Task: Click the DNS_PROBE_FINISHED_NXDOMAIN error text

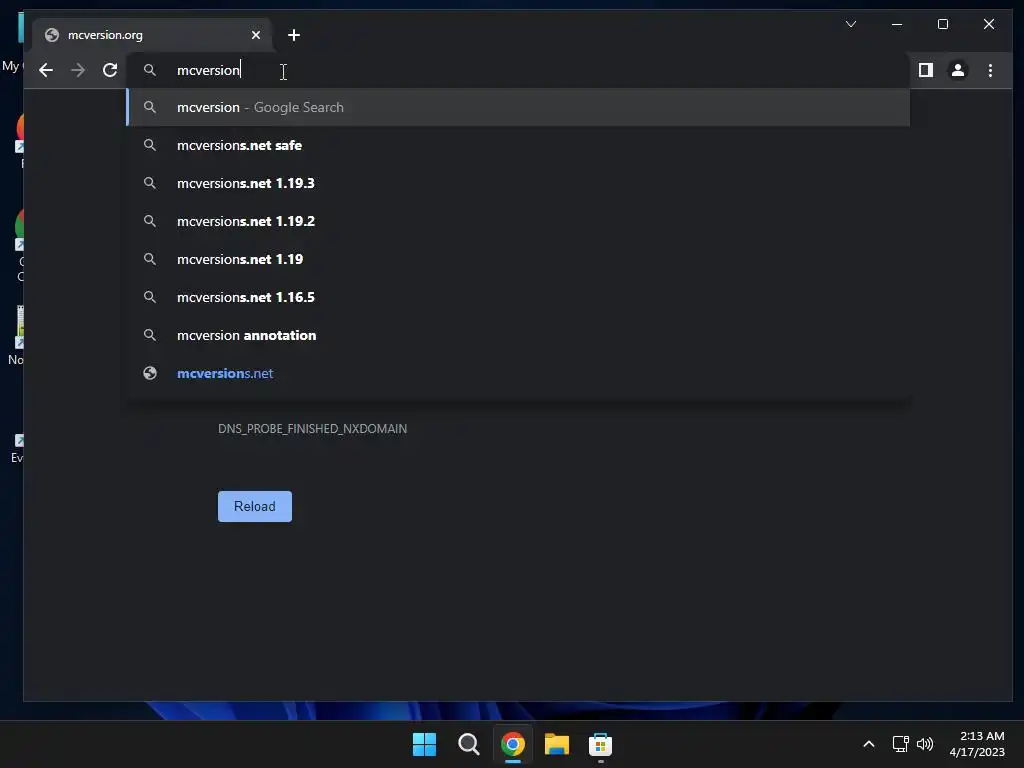Action: pyautogui.click(x=312, y=428)
